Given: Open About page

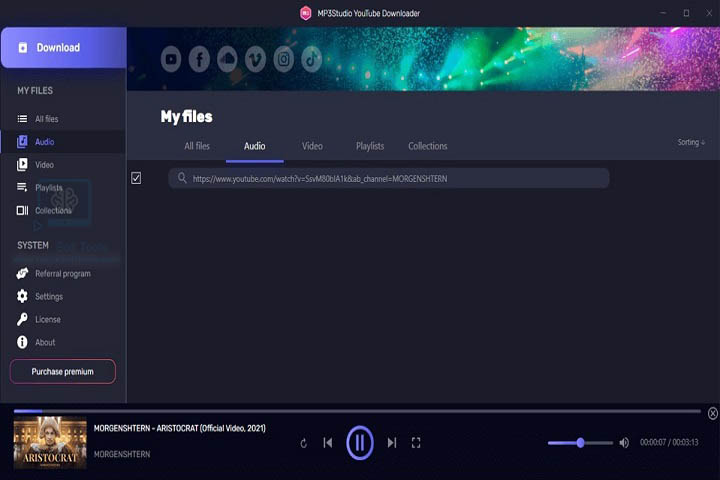Looking at the screenshot, I should pyautogui.click(x=63, y=343).
